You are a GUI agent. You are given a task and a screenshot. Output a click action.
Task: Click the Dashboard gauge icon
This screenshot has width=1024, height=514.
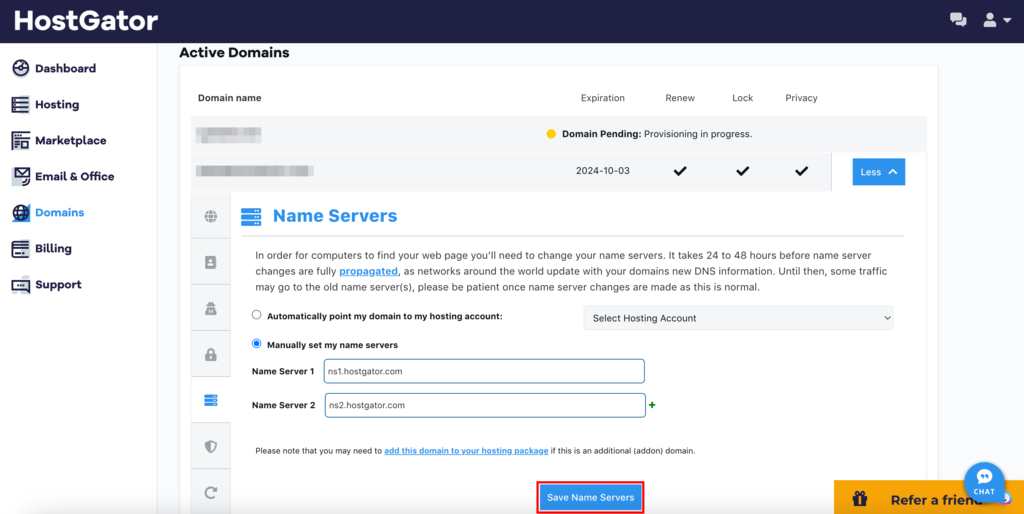tap(21, 68)
